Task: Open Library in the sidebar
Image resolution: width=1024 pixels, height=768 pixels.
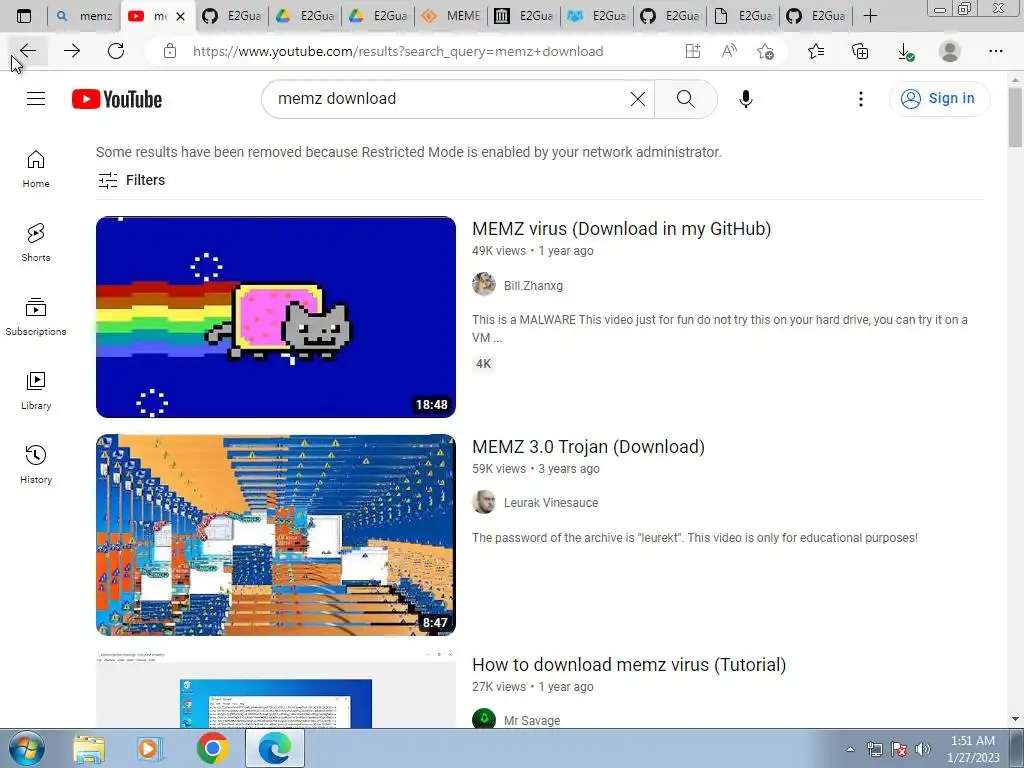Action: 36,391
